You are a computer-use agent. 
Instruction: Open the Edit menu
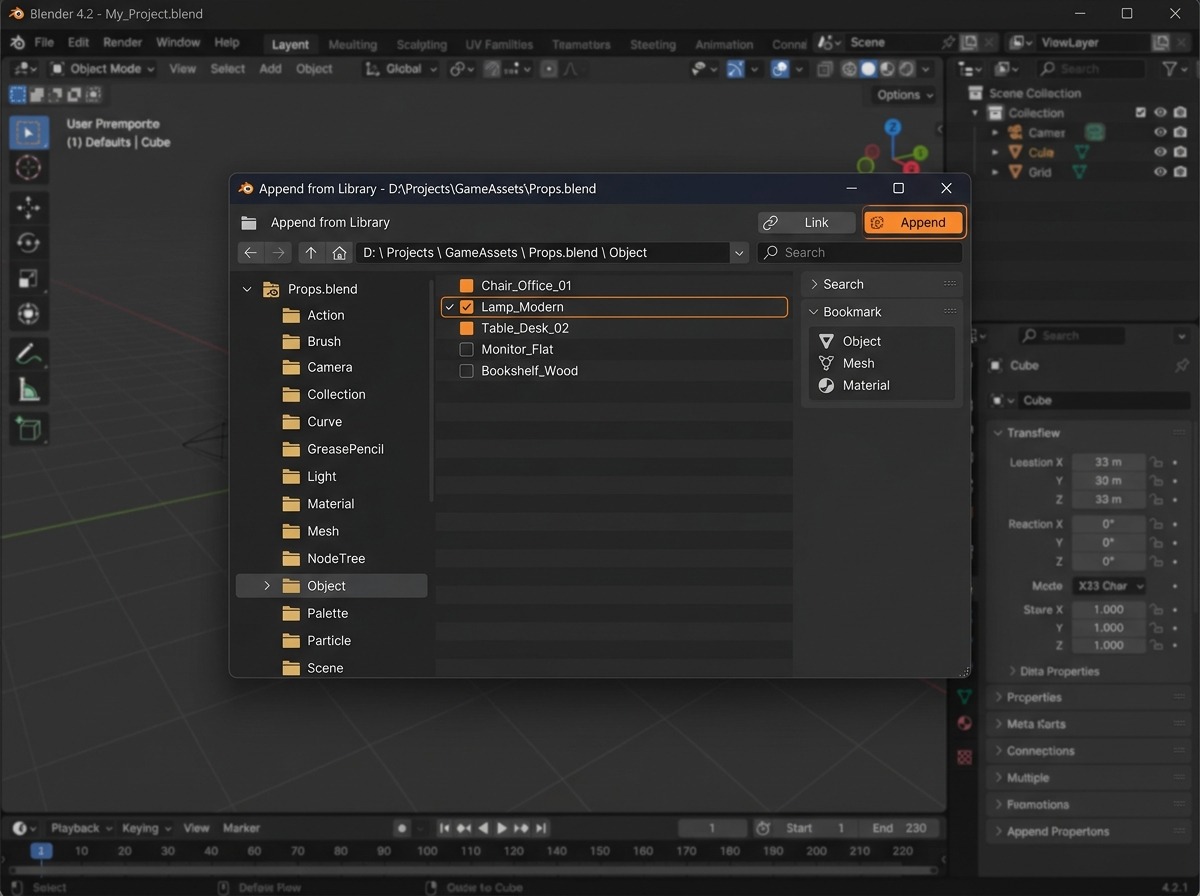pyautogui.click(x=78, y=43)
